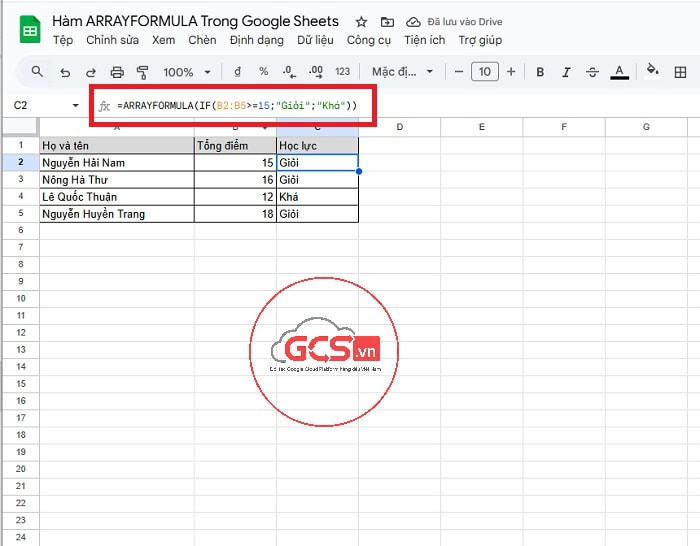Screen dimensions: 700x546
Task: Expand the font family dropdown
Action: pyautogui.click(x=403, y=72)
